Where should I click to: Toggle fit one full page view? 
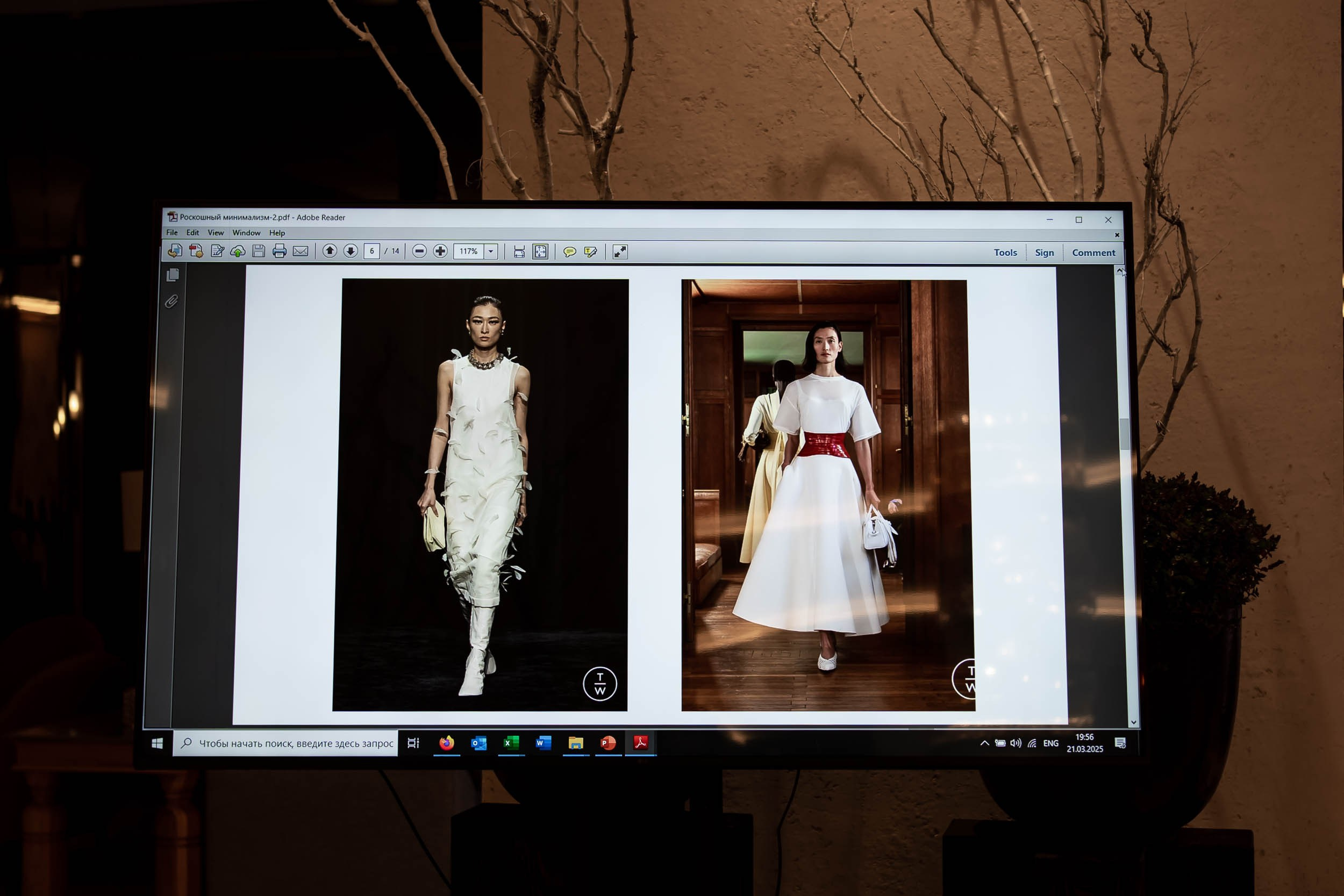(540, 252)
